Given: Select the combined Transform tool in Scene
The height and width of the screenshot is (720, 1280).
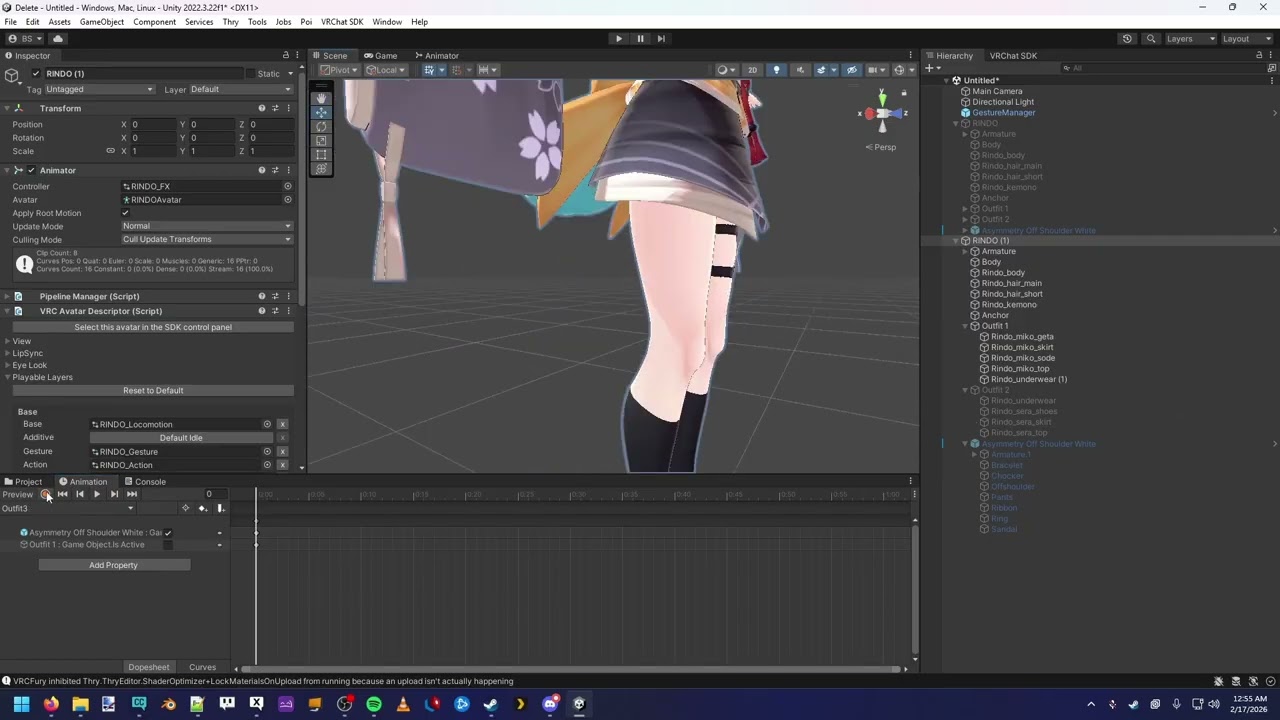Looking at the screenshot, I should [321, 169].
